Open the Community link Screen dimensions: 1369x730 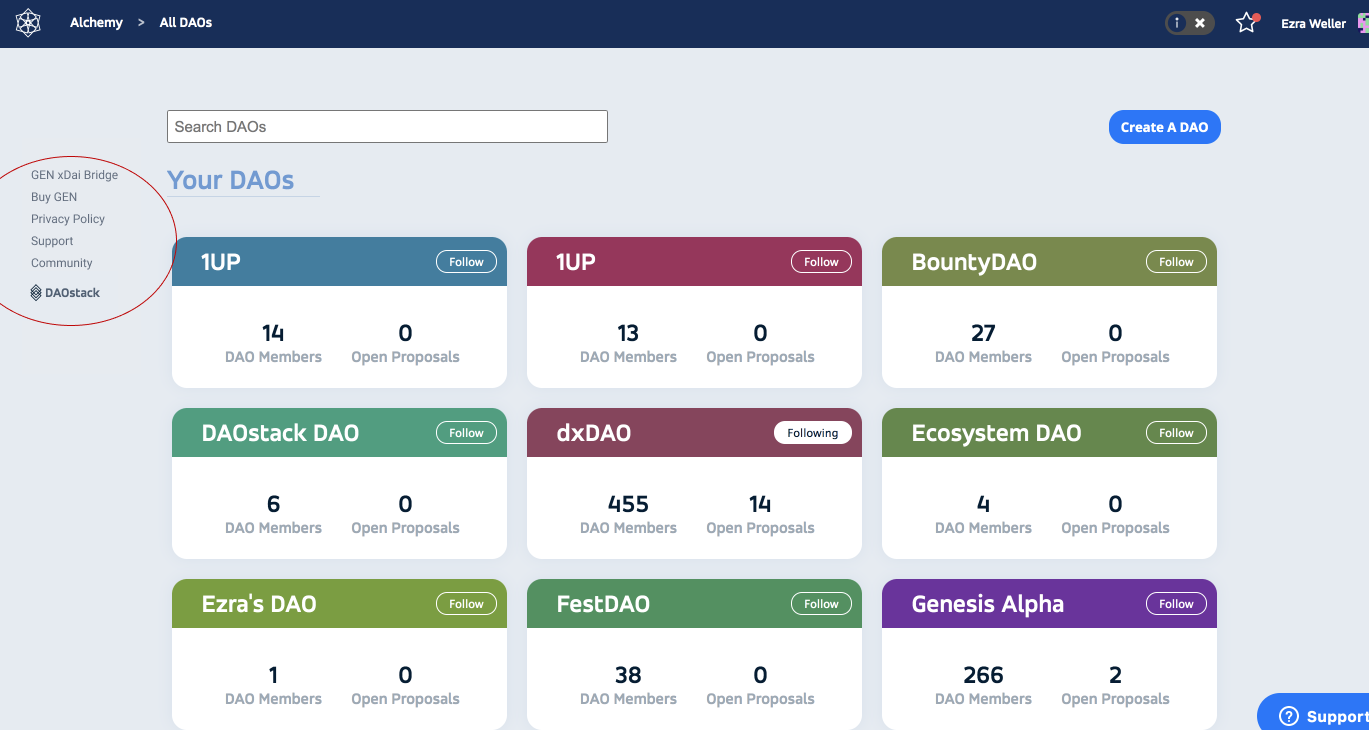coord(61,262)
